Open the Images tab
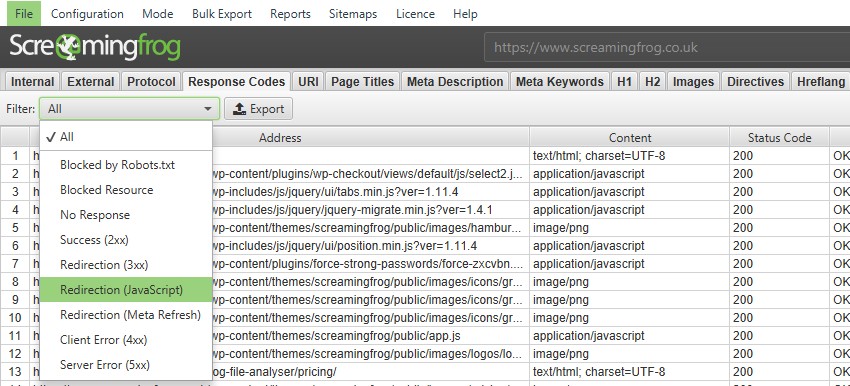This screenshot has width=850, height=386. click(x=693, y=82)
